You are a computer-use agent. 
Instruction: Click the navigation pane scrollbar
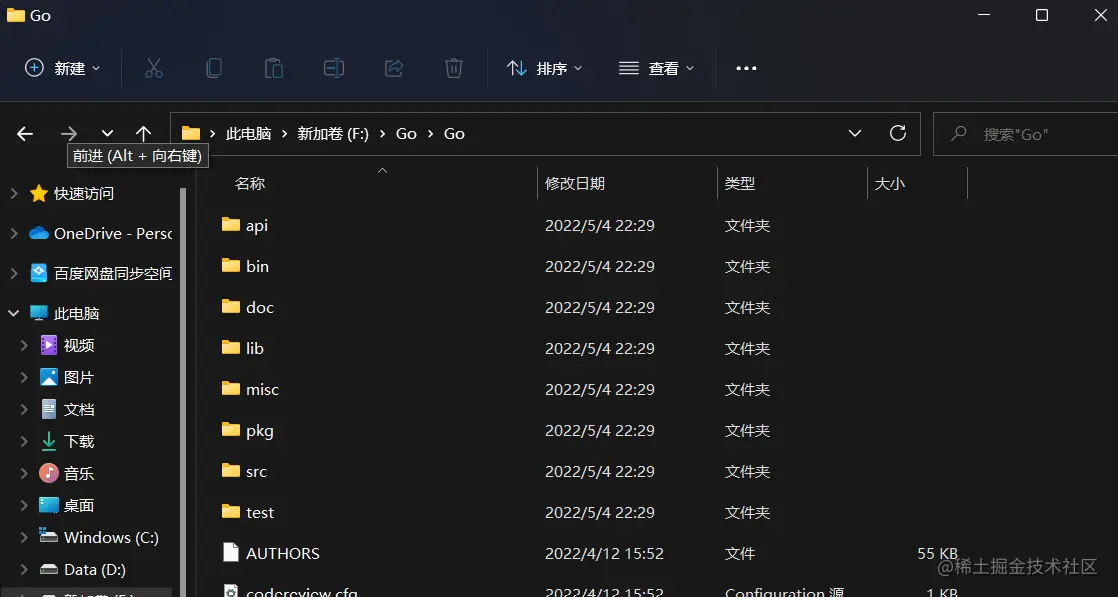coord(183,392)
